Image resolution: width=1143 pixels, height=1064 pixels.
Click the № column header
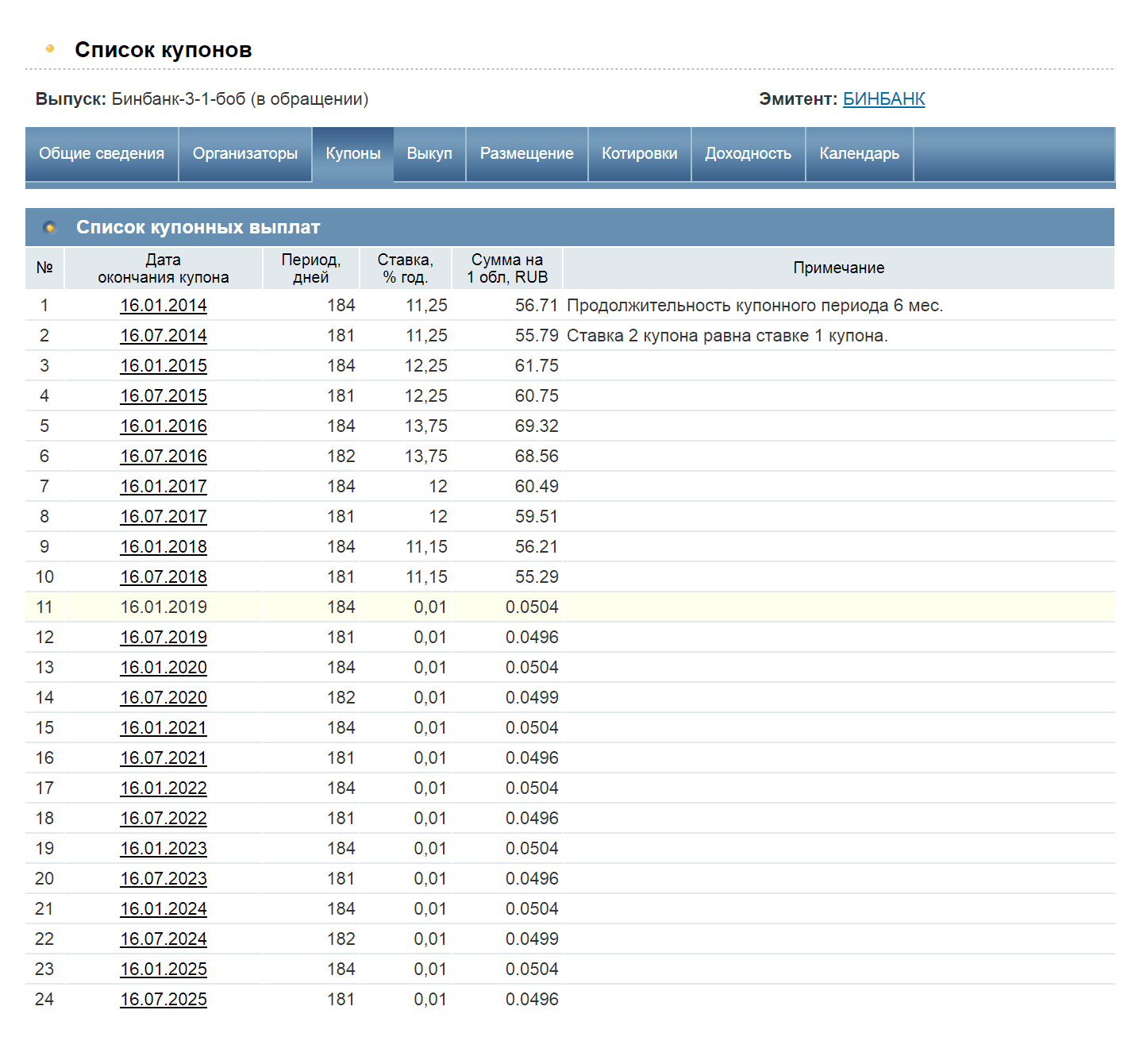click(x=44, y=268)
